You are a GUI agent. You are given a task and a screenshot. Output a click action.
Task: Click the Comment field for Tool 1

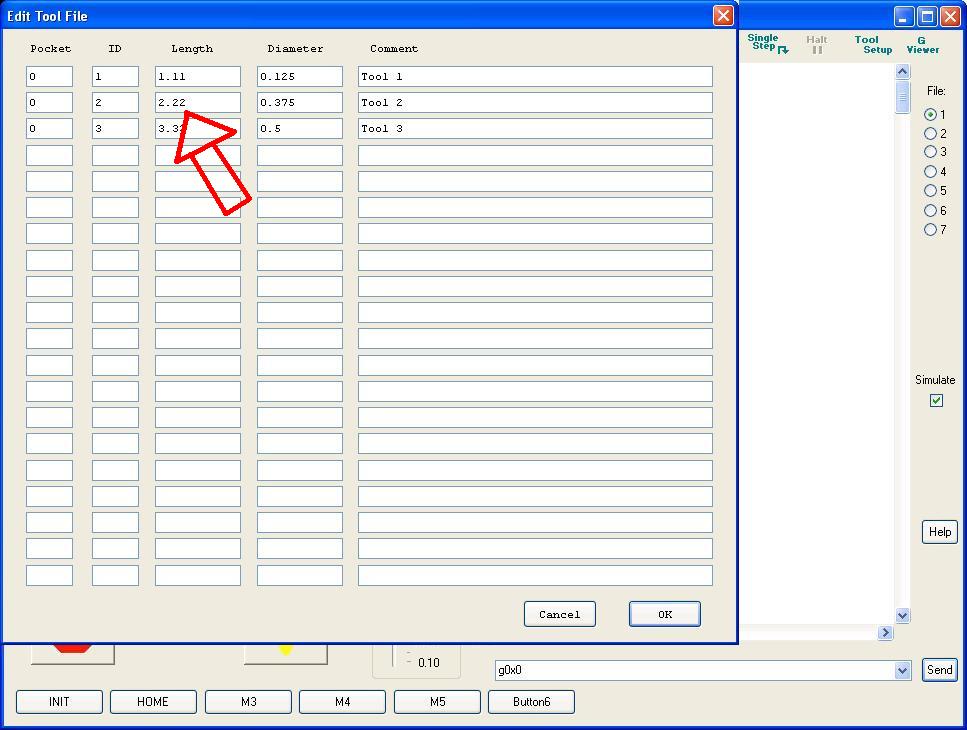[535, 77]
